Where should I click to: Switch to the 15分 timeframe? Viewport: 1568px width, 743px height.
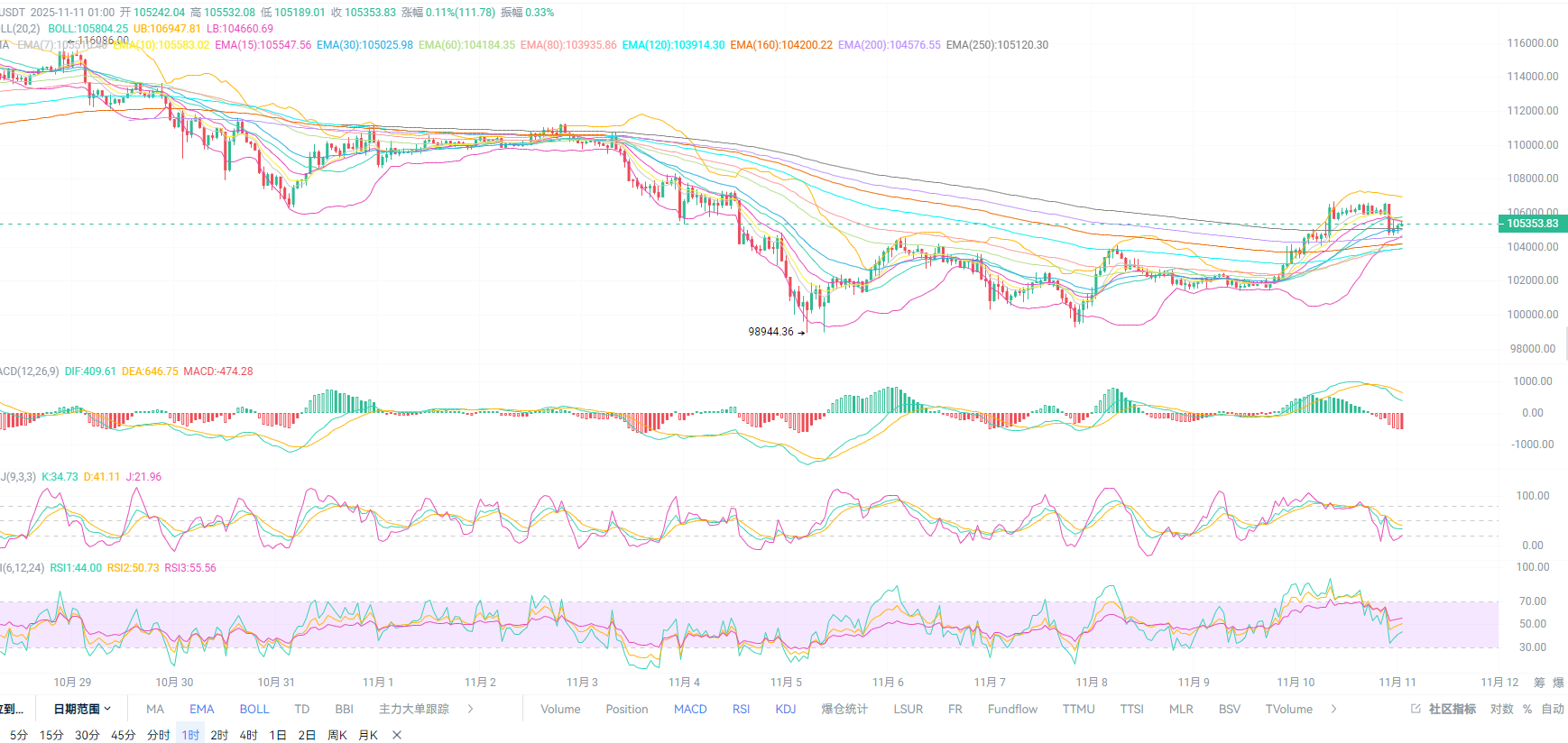51,735
